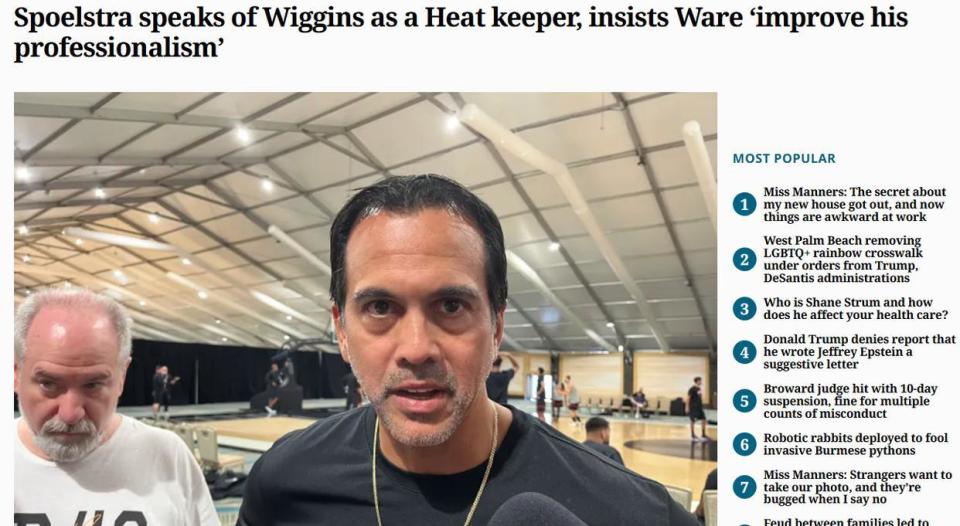Viewport: 960px width, 526px height.
Task: Open Broward judge 10-day suspension story
Action: 850,401
